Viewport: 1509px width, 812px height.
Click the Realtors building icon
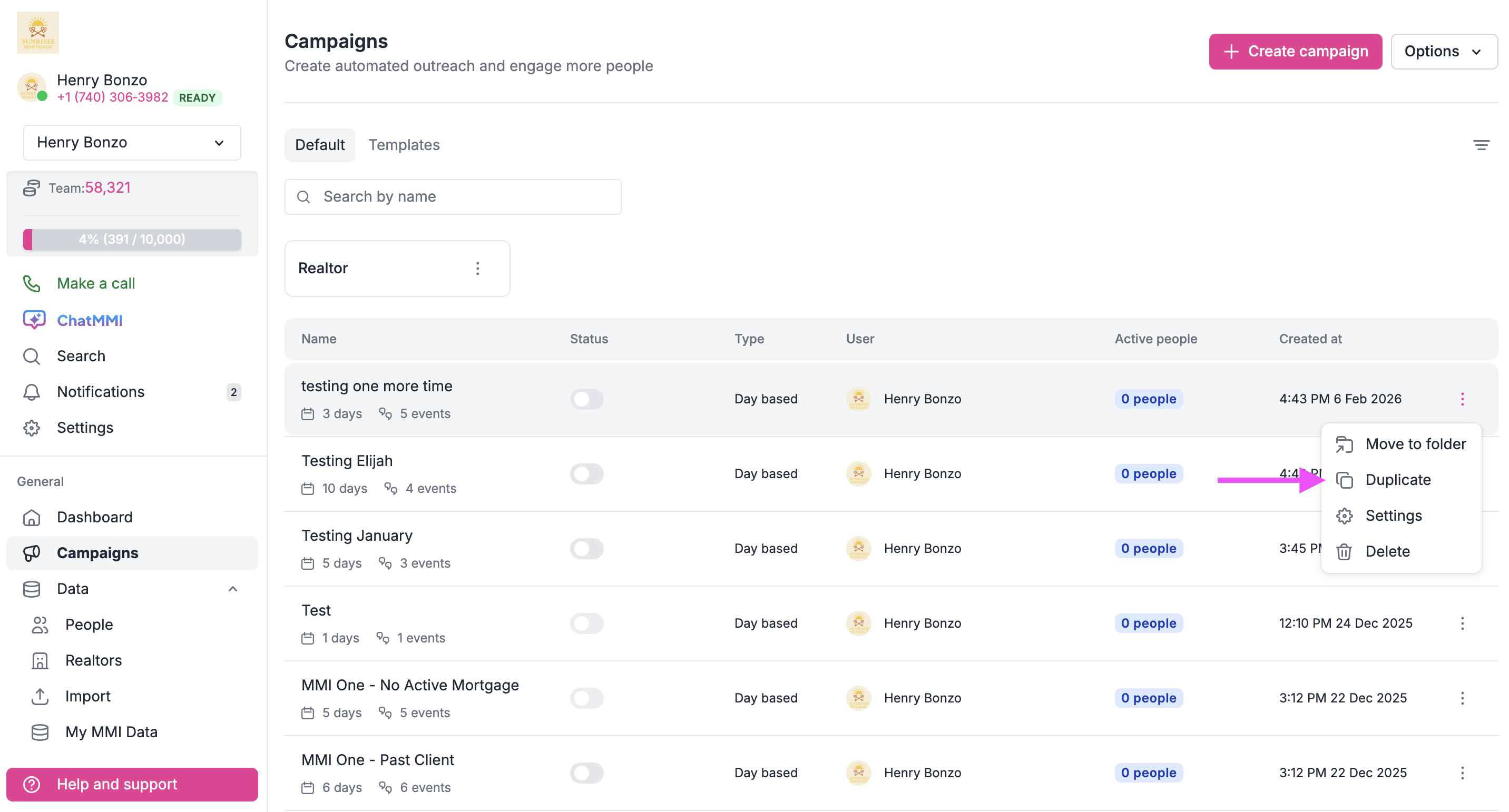pyautogui.click(x=40, y=660)
